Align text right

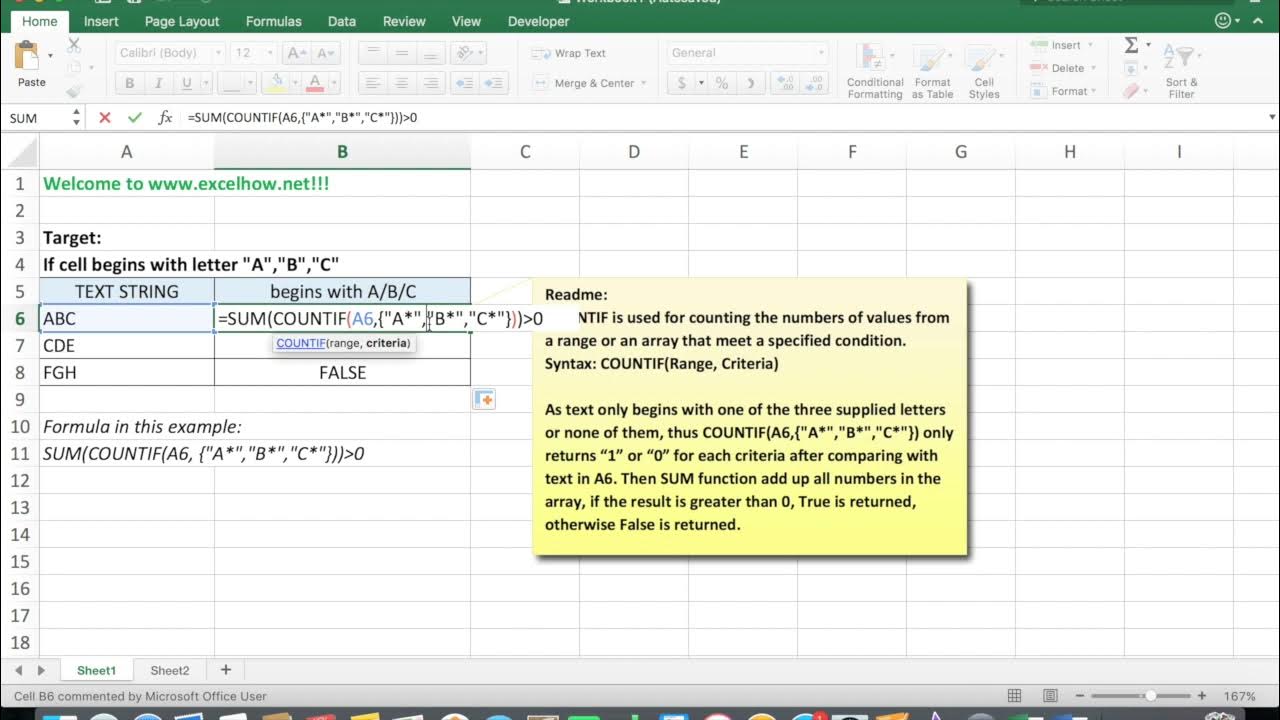click(x=430, y=83)
